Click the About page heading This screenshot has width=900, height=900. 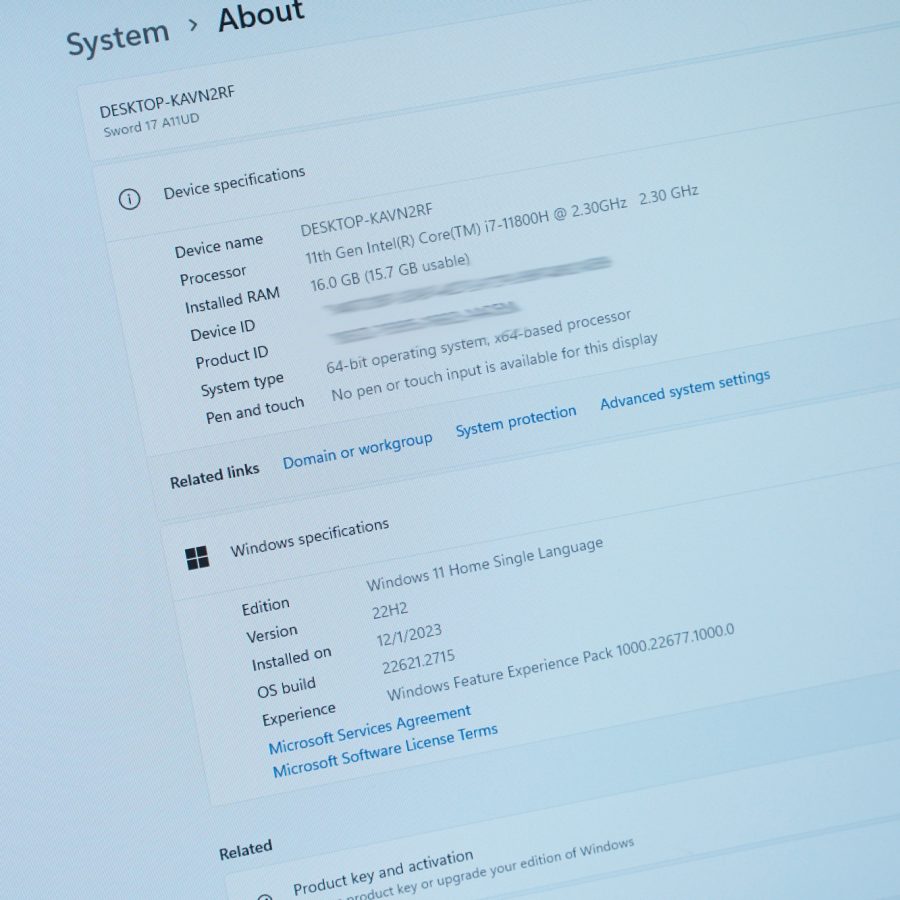(261, 15)
